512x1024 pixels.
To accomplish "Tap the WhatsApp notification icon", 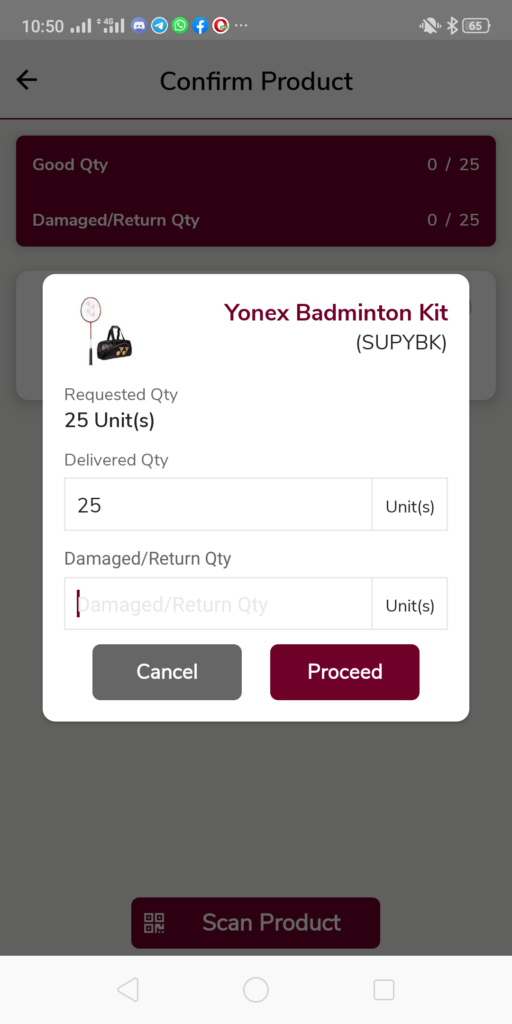I will coord(180,26).
